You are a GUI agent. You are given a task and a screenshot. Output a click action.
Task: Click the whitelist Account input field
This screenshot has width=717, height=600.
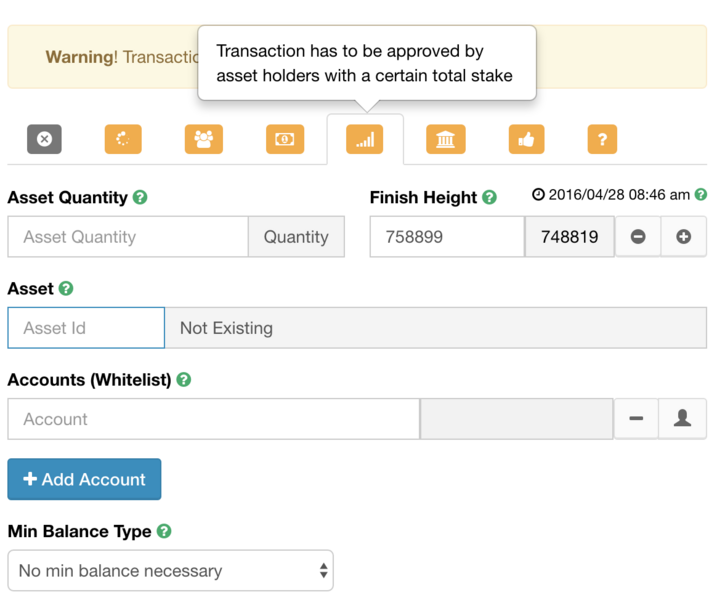point(213,419)
